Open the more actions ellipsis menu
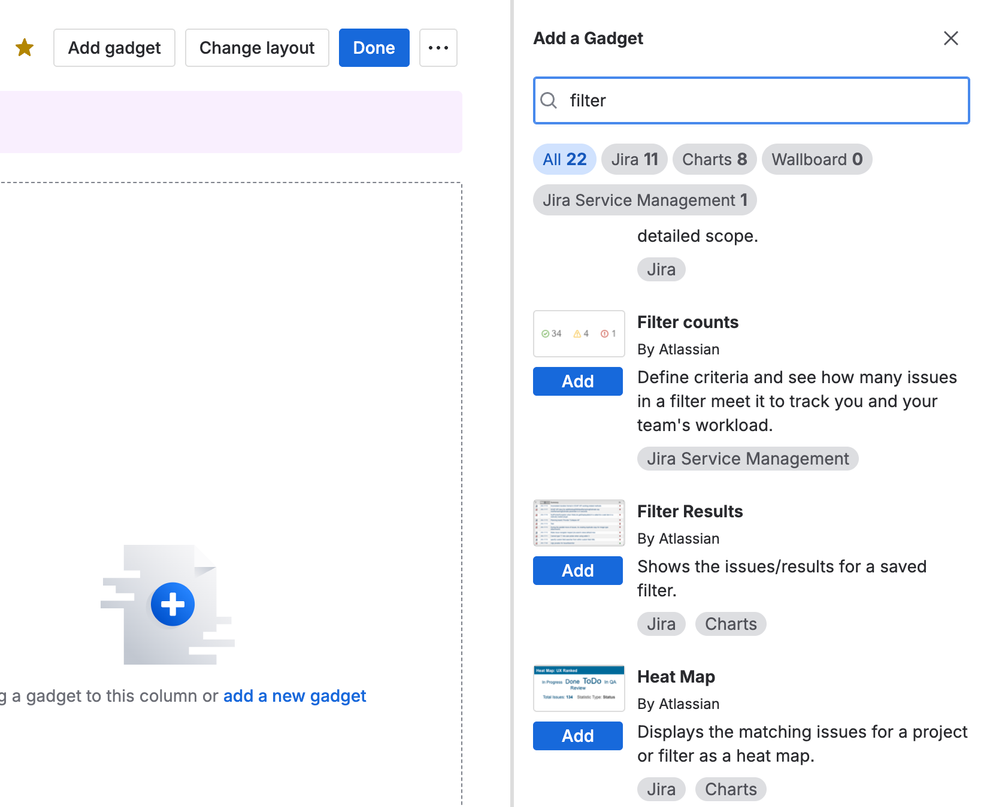 [438, 48]
